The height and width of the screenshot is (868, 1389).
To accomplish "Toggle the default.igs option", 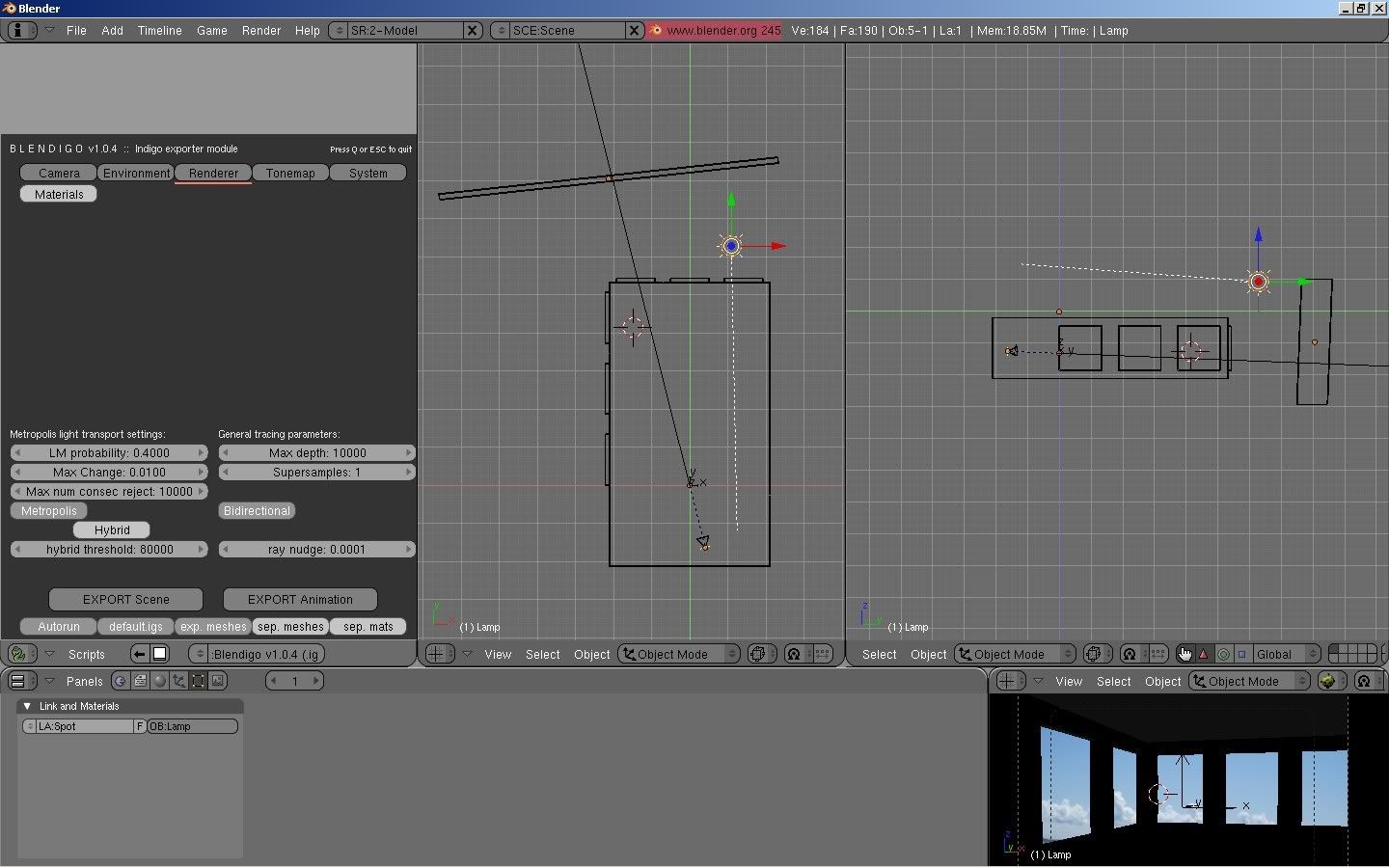I will tap(135, 626).
